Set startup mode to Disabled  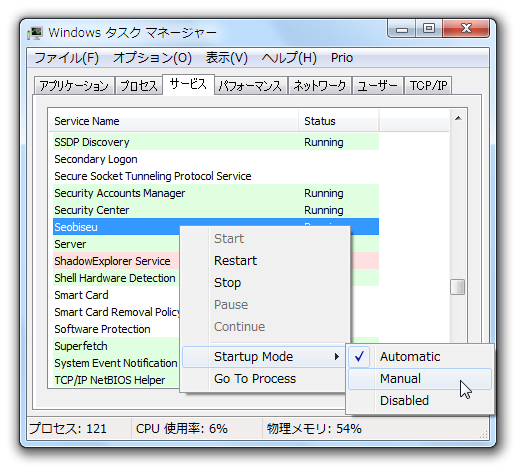pyautogui.click(x=420, y=401)
